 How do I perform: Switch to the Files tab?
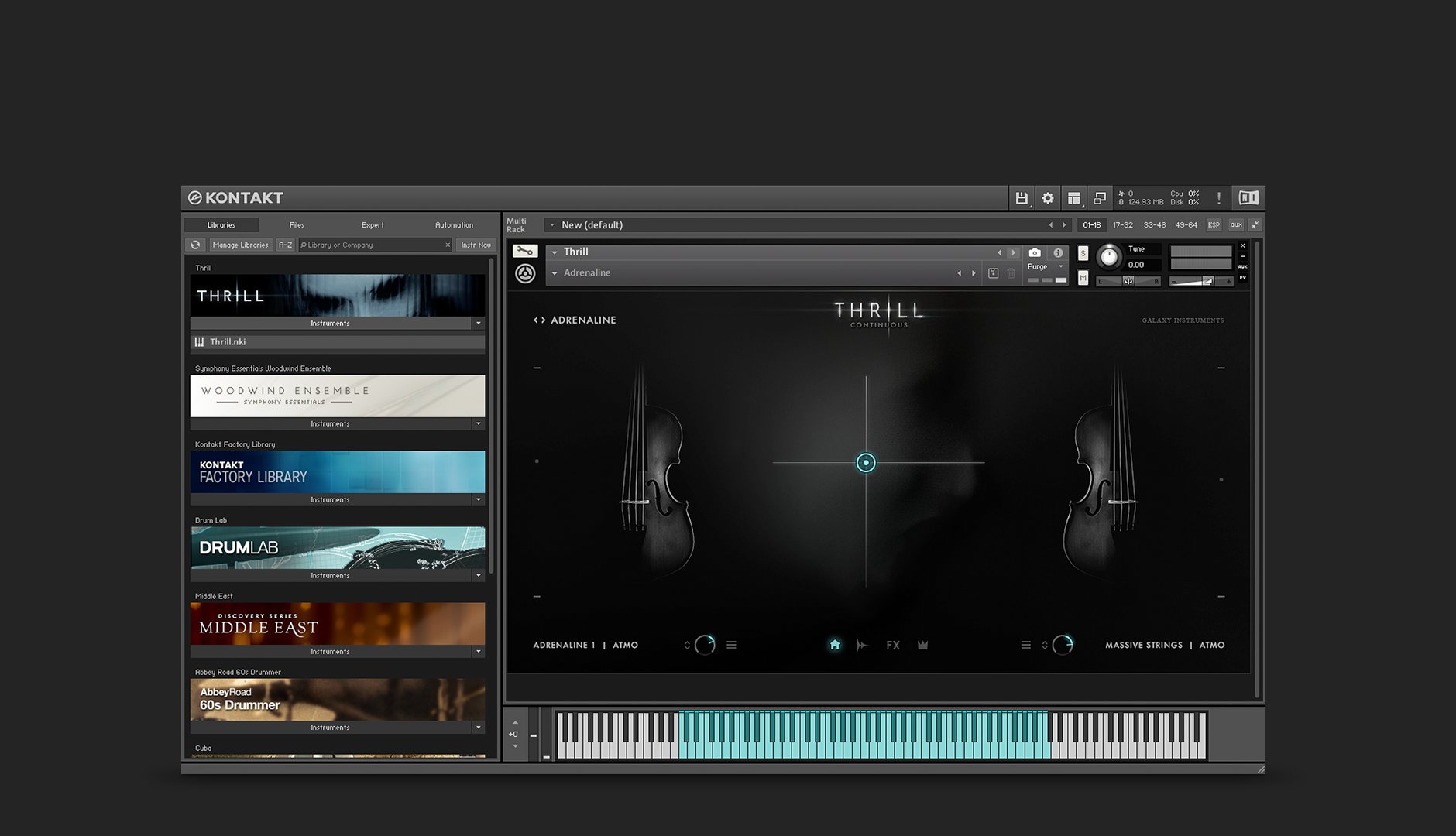pyautogui.click(x=297, y=225)
